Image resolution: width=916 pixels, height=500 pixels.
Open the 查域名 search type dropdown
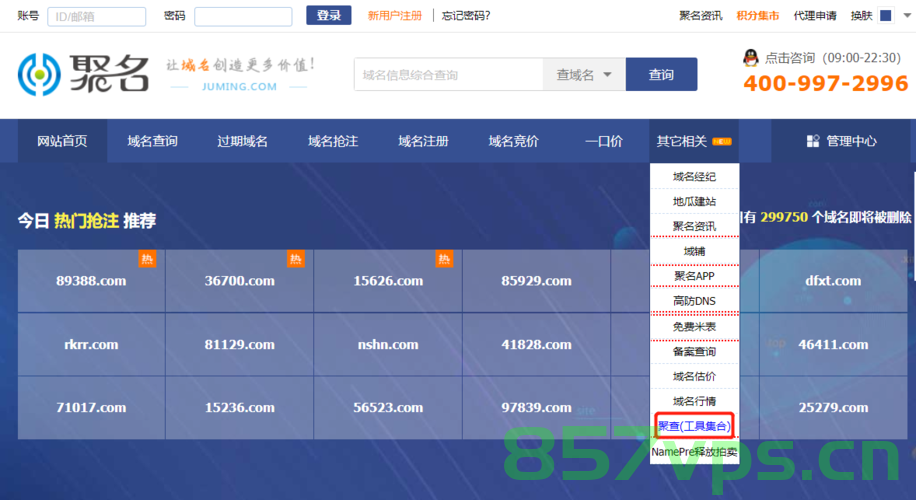[584, 74]
